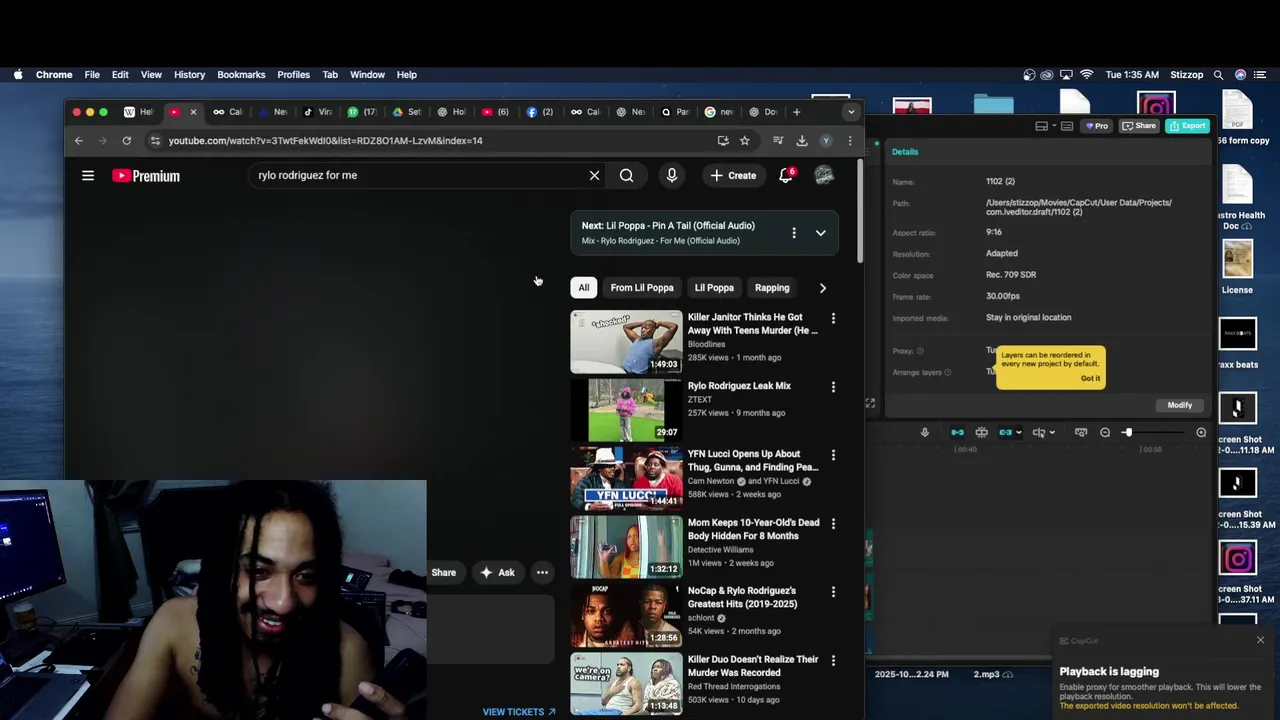Clear the YouTube search box text
Screen dimensions: 1280x720
(594, 176)
